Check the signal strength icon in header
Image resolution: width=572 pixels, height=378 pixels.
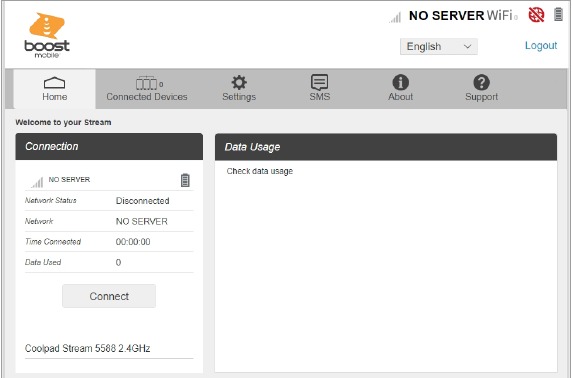pyautogui.click(x=395, y=17)
